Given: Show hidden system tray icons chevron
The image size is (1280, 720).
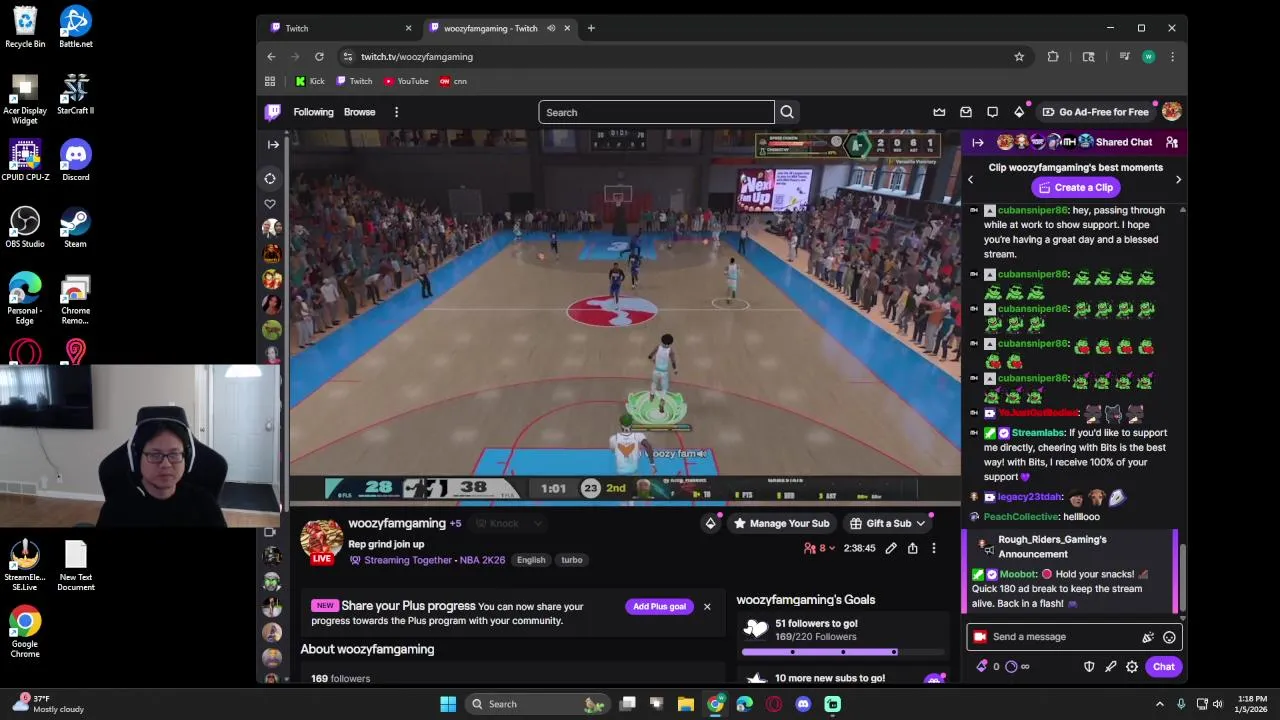Looking at the screenshot, I should (x=1160, y=704).
